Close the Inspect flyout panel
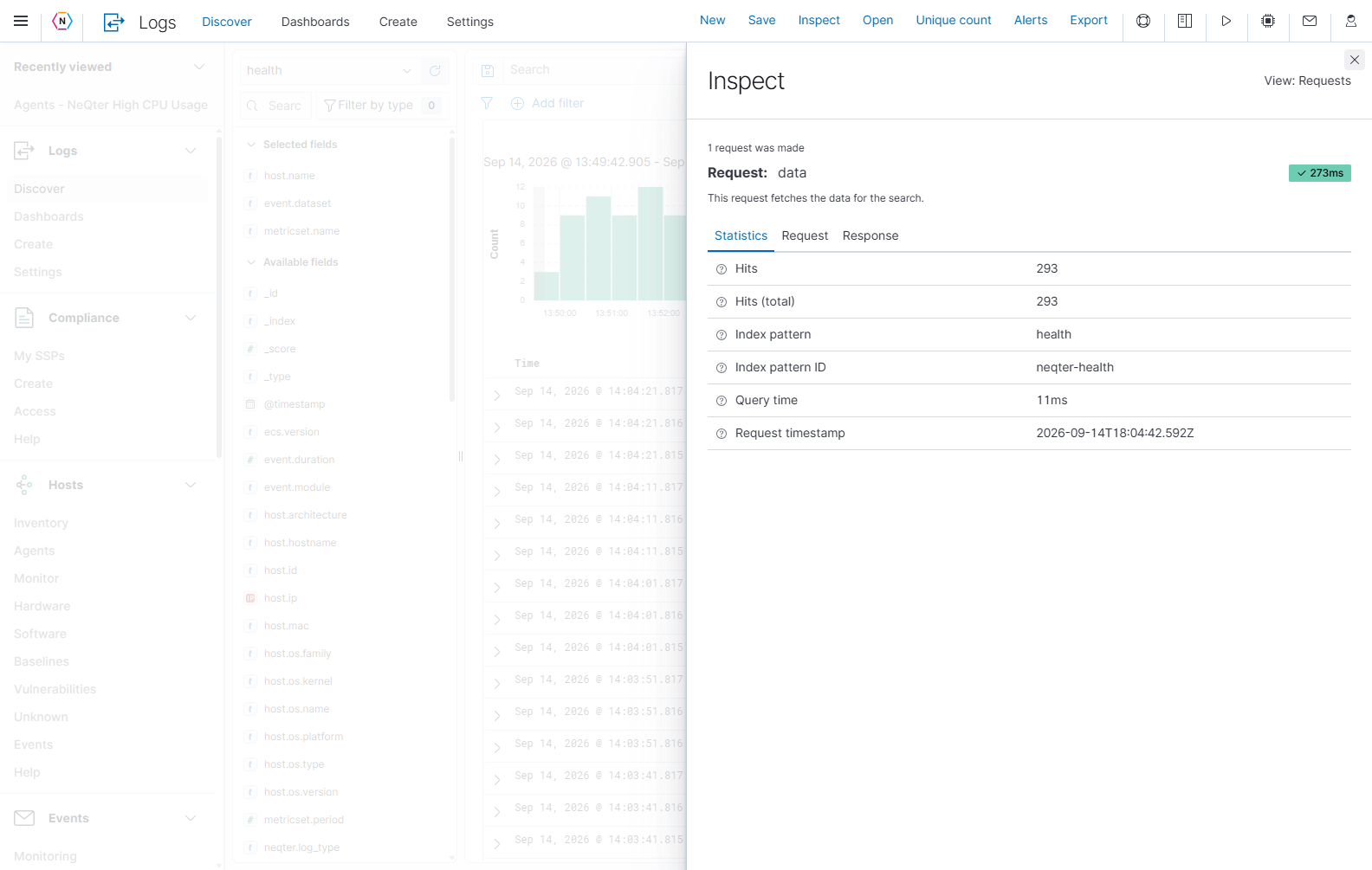 click(x=1355, y=60)
